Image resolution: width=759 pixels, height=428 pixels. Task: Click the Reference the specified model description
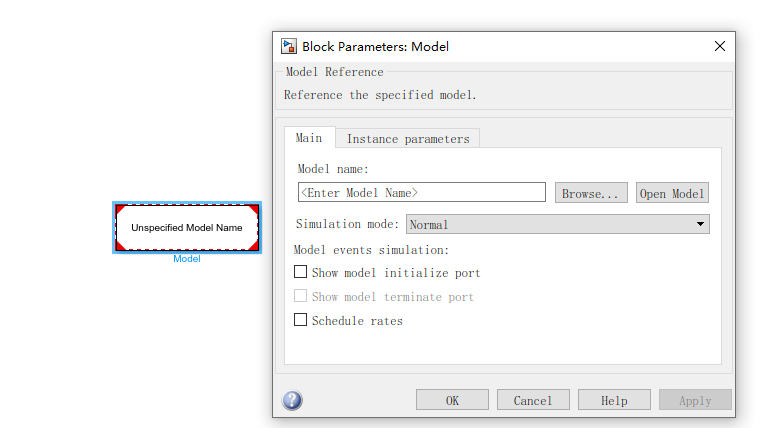[x=380, y=95]
